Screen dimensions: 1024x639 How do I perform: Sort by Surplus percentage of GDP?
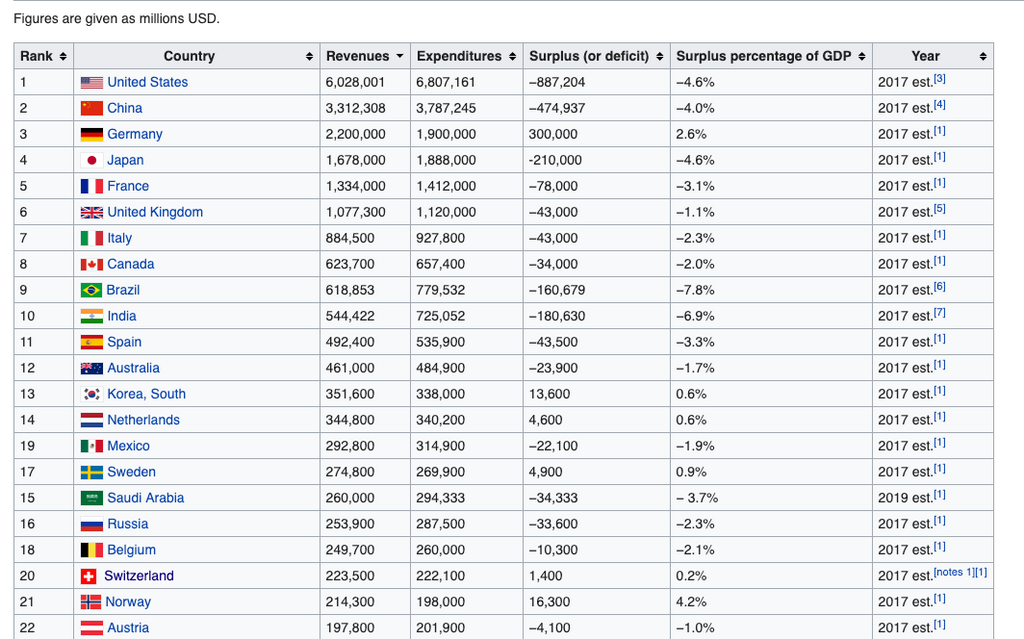[x=862, y=56]
